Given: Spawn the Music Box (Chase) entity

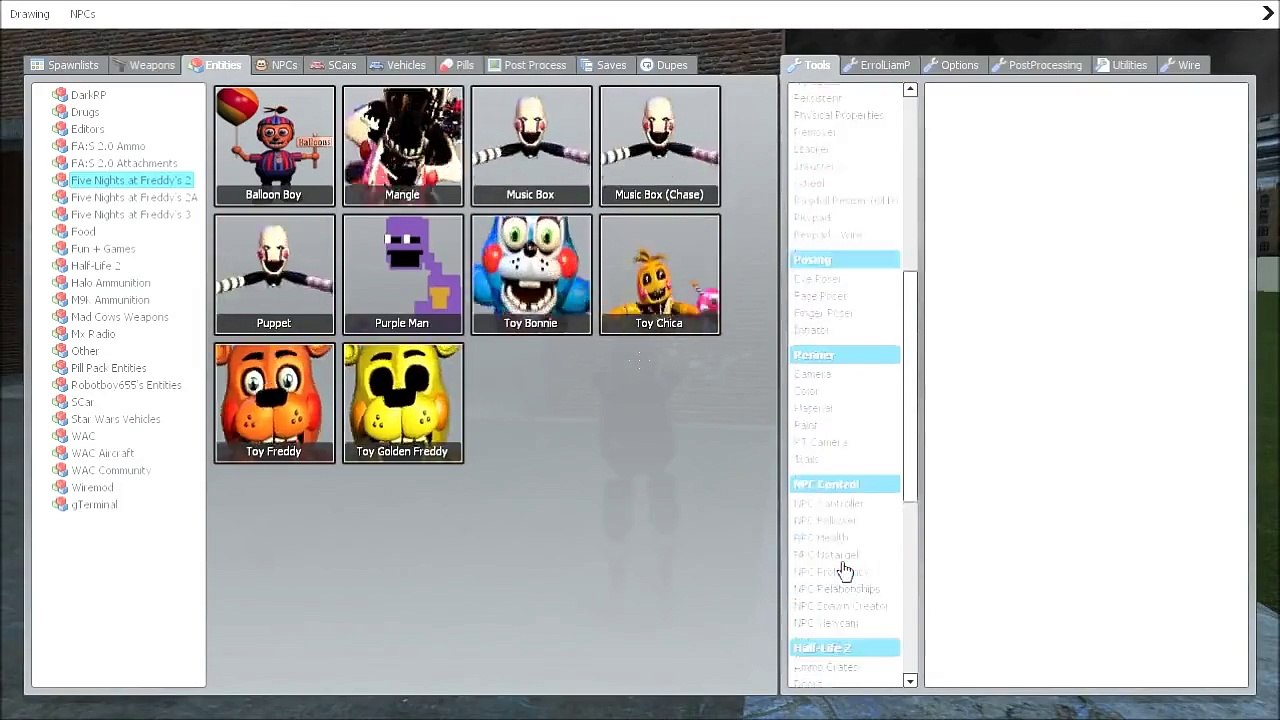Looking at the screenshot, I should coord(660,146).
